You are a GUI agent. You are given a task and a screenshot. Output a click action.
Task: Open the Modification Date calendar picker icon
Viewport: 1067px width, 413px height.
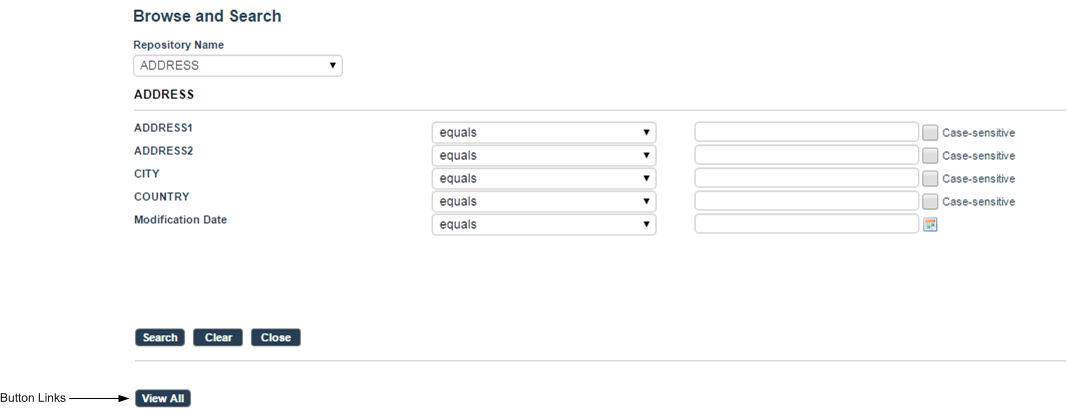click(x=930, y=225)
